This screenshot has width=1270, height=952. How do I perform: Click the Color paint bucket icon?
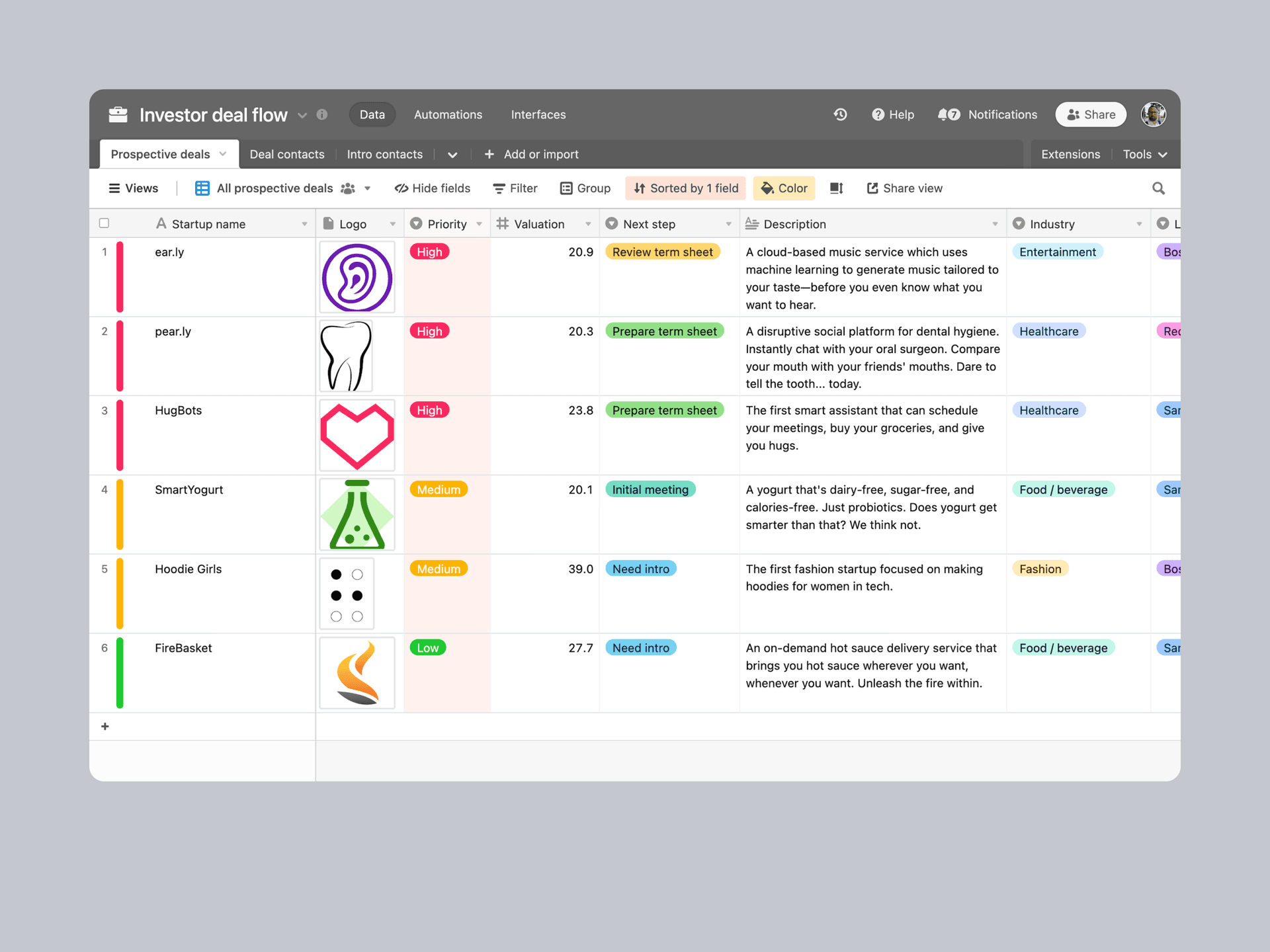click(767, 188)
